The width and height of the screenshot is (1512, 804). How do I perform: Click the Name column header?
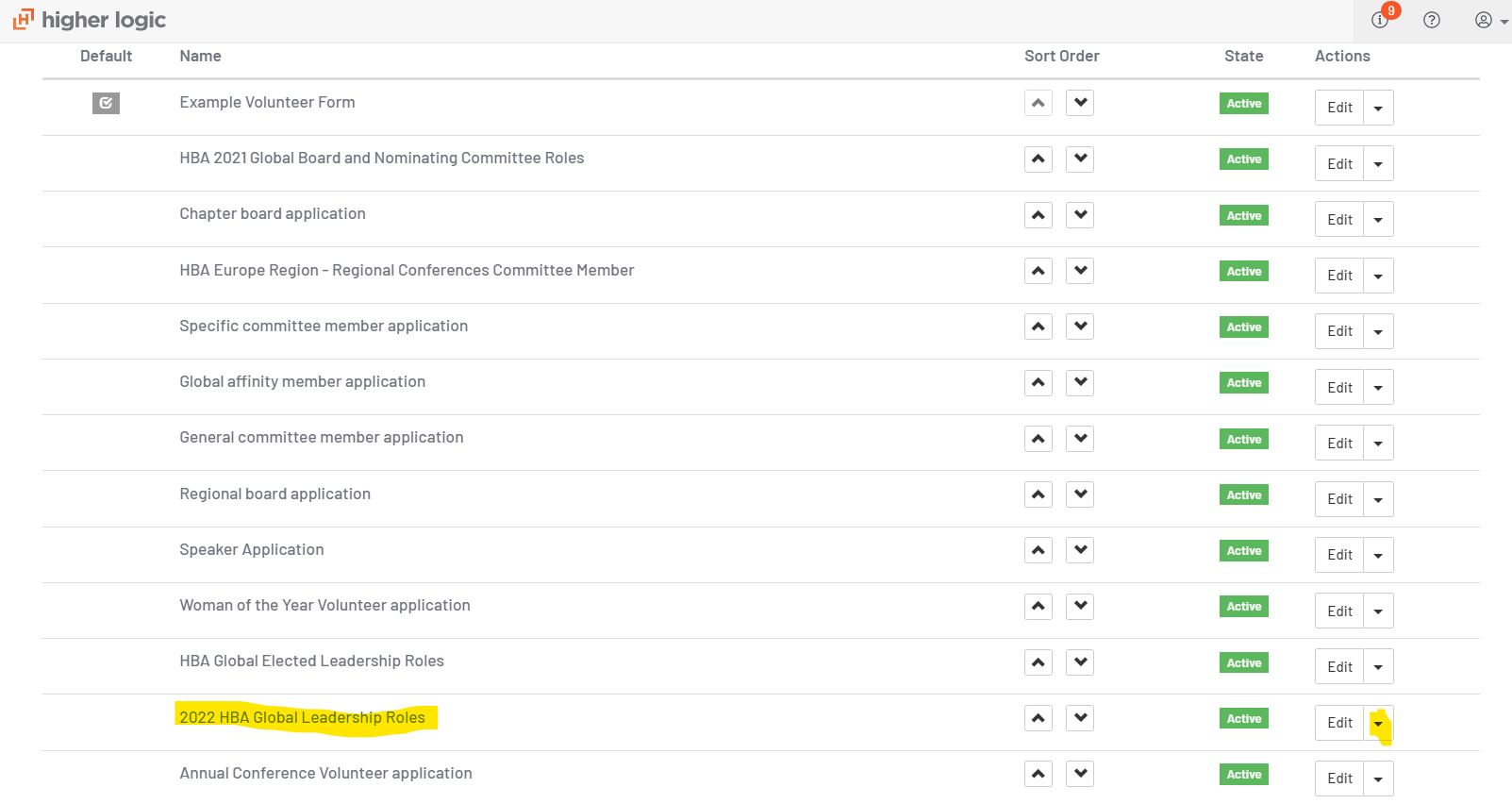click(x=200, y=56)
